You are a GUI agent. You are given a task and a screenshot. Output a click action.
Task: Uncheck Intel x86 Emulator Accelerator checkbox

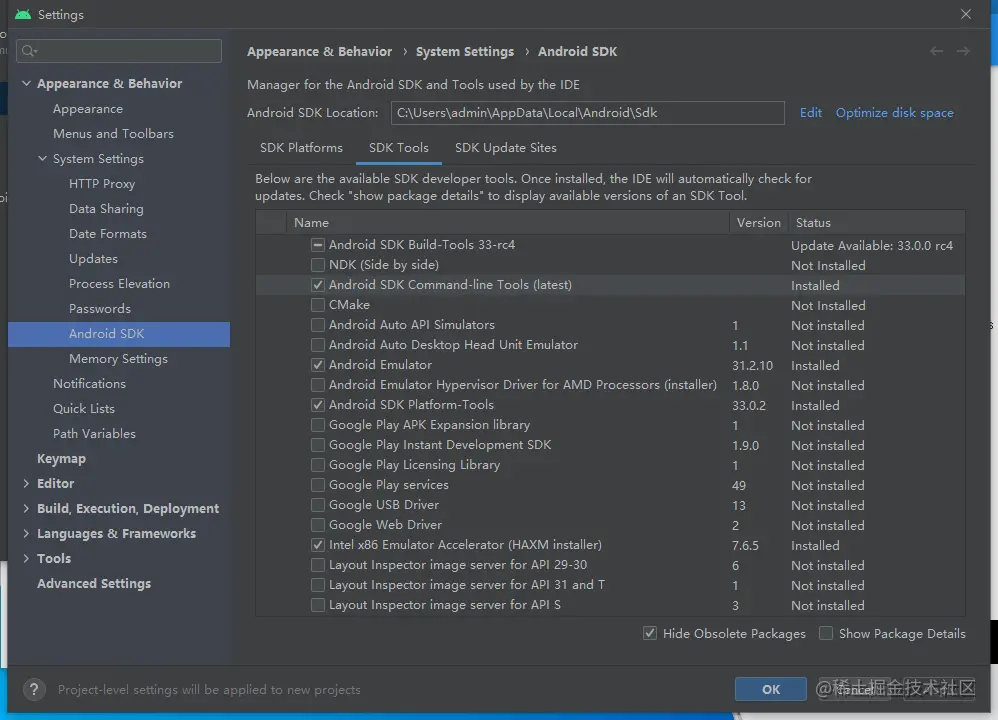point(318,545)
